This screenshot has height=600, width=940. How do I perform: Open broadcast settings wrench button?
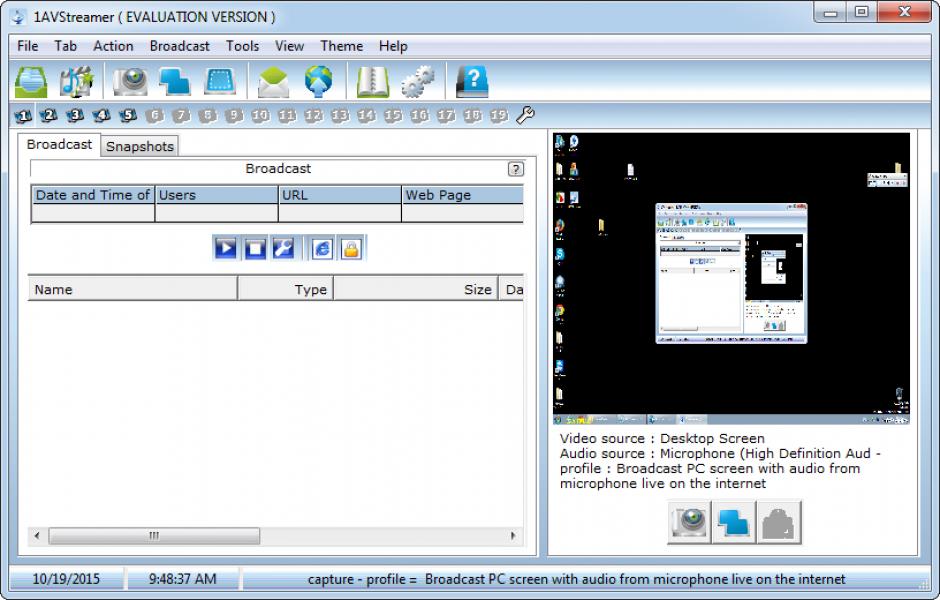point(283,248)
